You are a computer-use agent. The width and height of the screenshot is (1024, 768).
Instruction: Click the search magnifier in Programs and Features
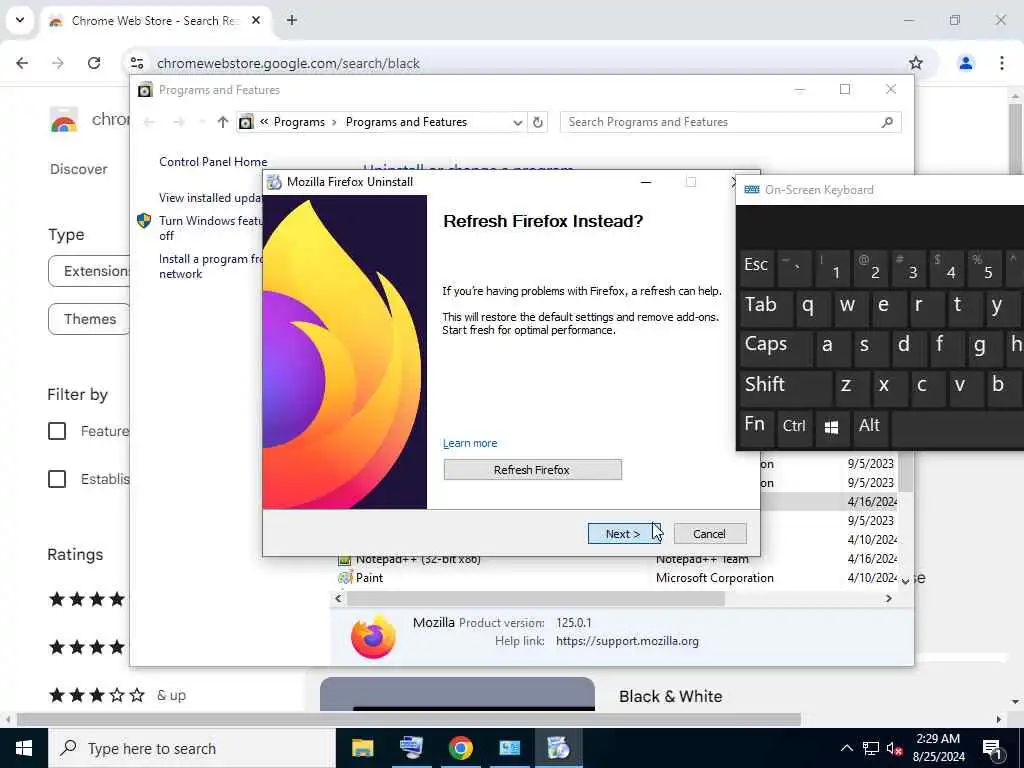point(887,122)
